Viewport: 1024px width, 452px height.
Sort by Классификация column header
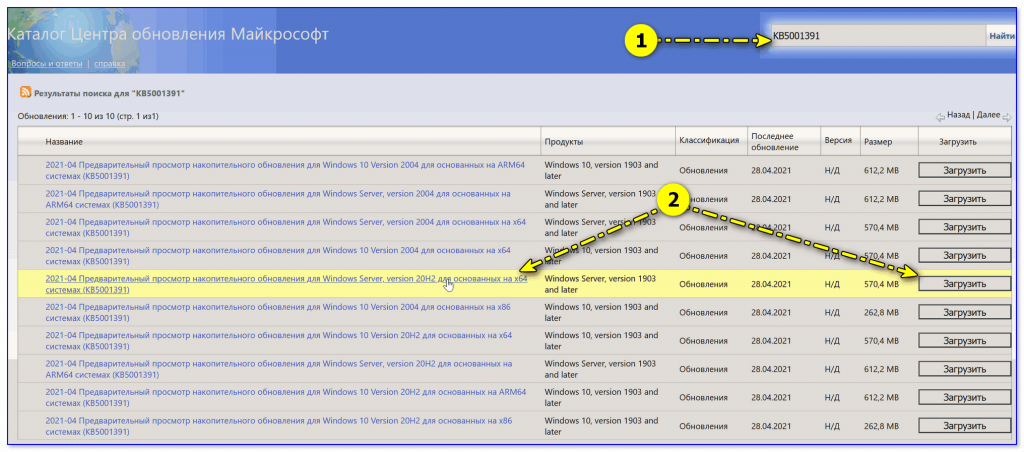point(708,141)
